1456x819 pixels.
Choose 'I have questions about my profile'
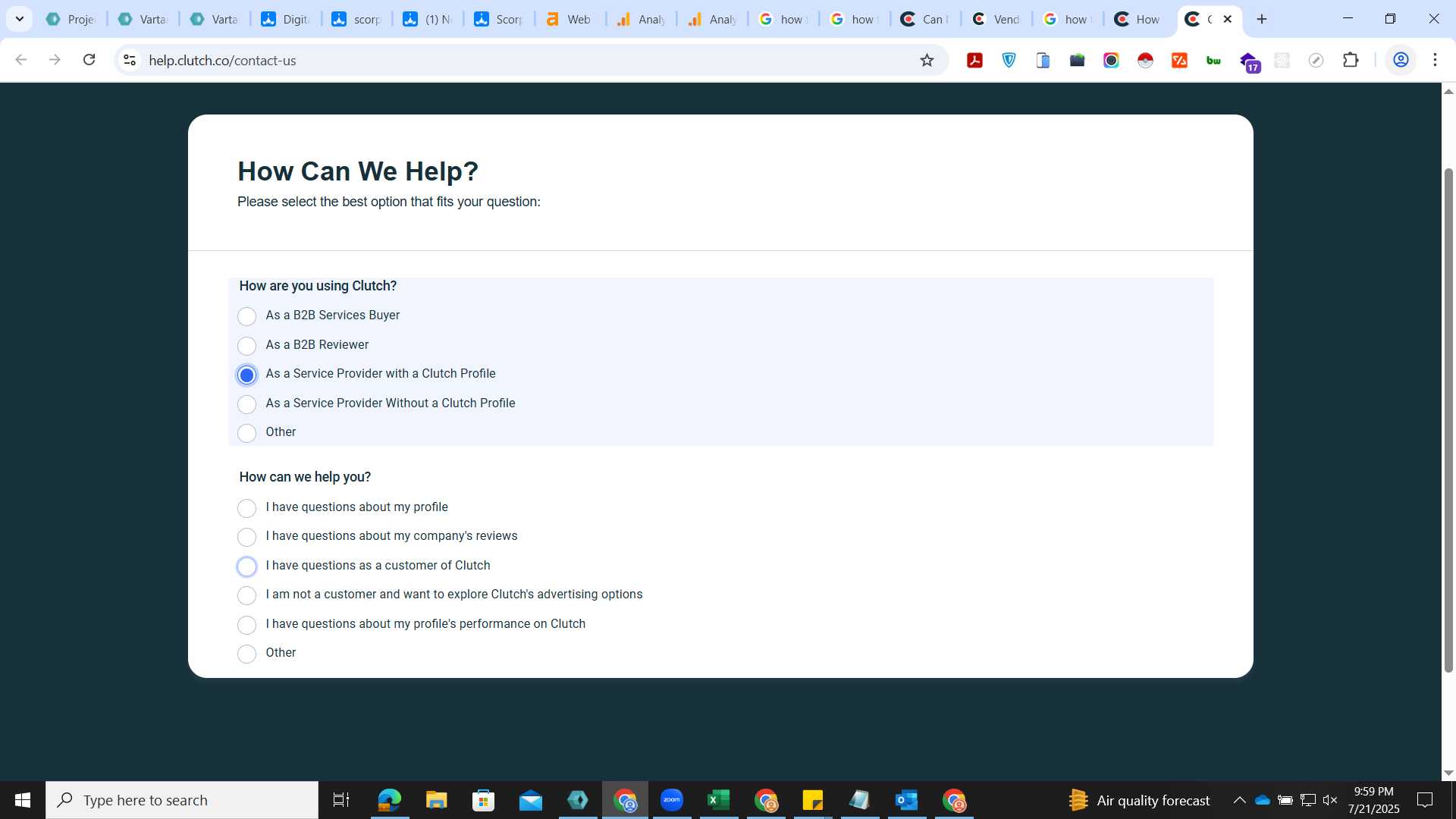pos(246,508)
